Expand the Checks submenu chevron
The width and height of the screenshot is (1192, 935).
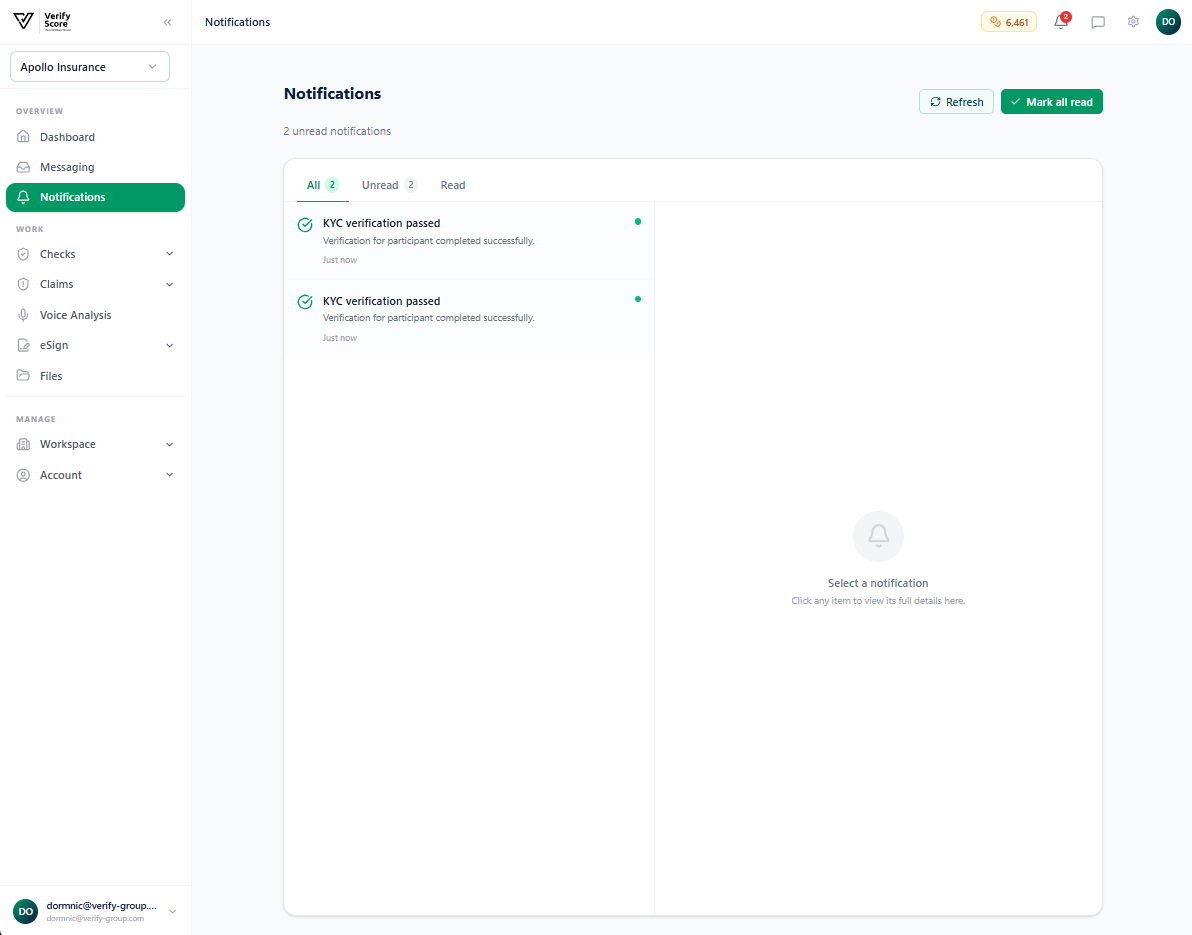coord(170,254)
